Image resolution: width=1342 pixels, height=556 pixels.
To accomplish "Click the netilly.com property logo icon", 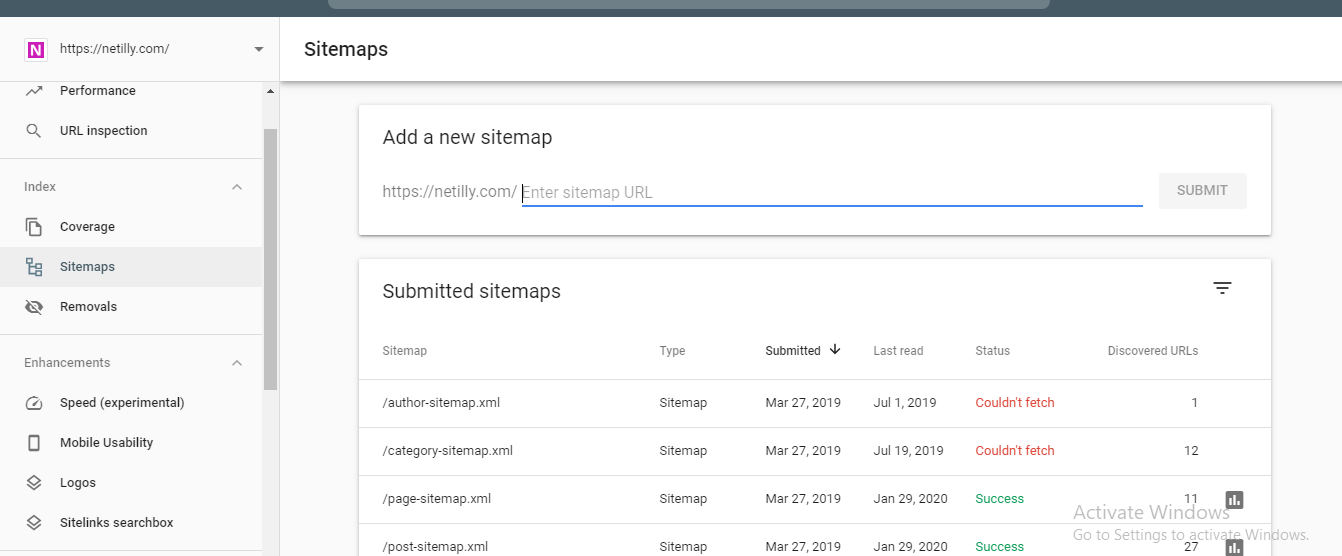I will pyautogui.click(x=36, y=49).
